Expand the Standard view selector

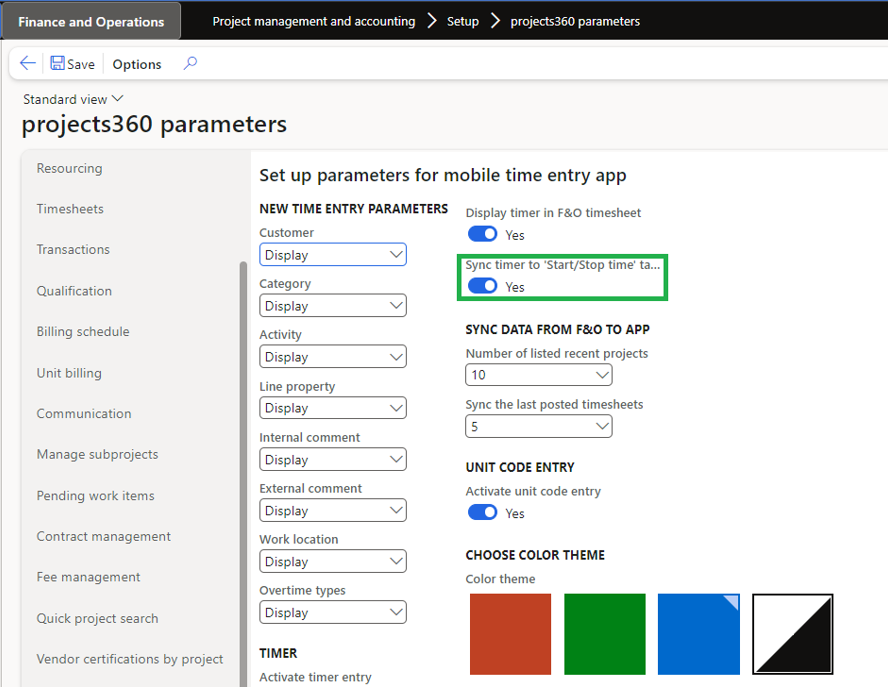[x=118, y=99]
